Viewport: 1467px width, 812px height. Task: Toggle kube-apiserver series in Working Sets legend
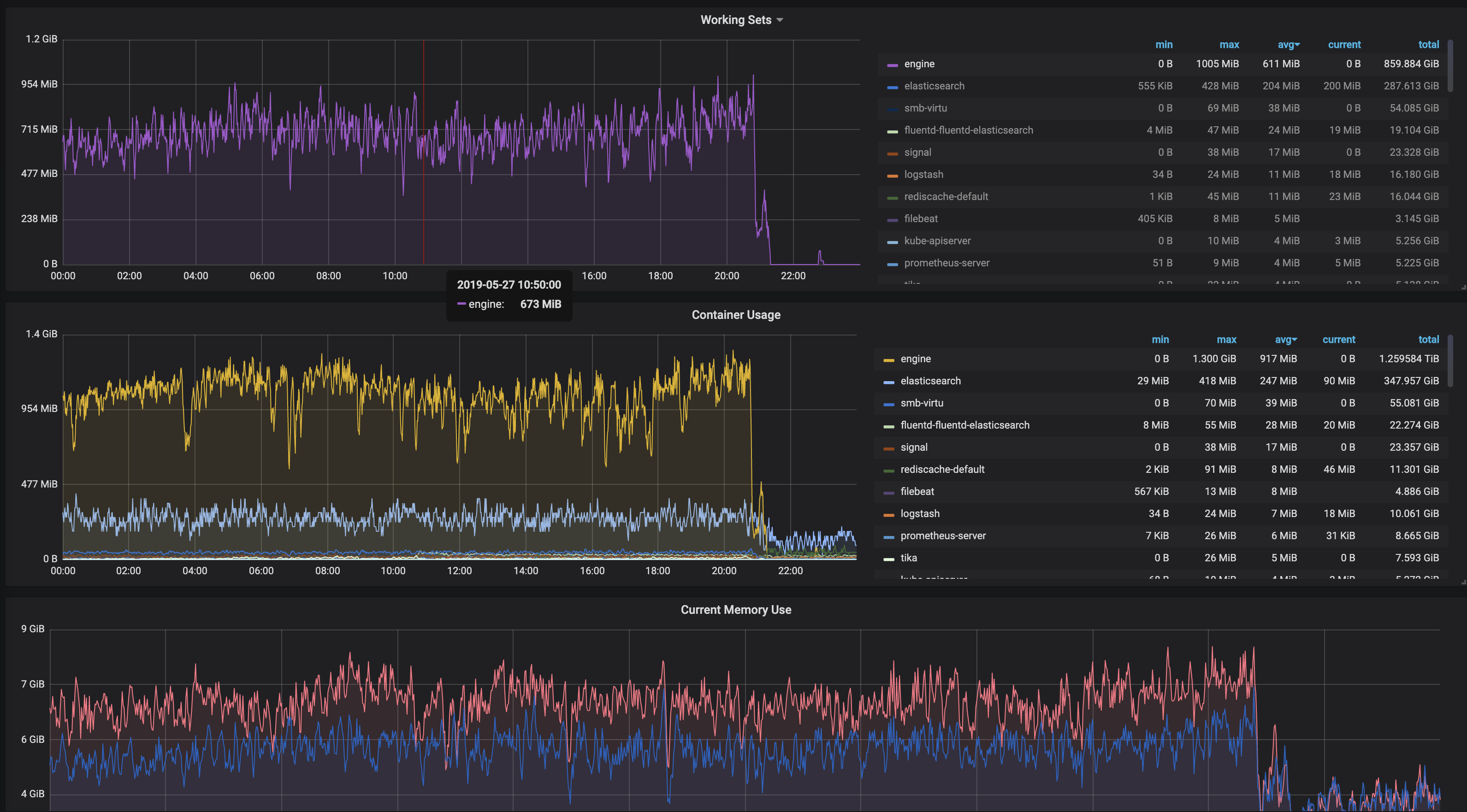[937, 241]
